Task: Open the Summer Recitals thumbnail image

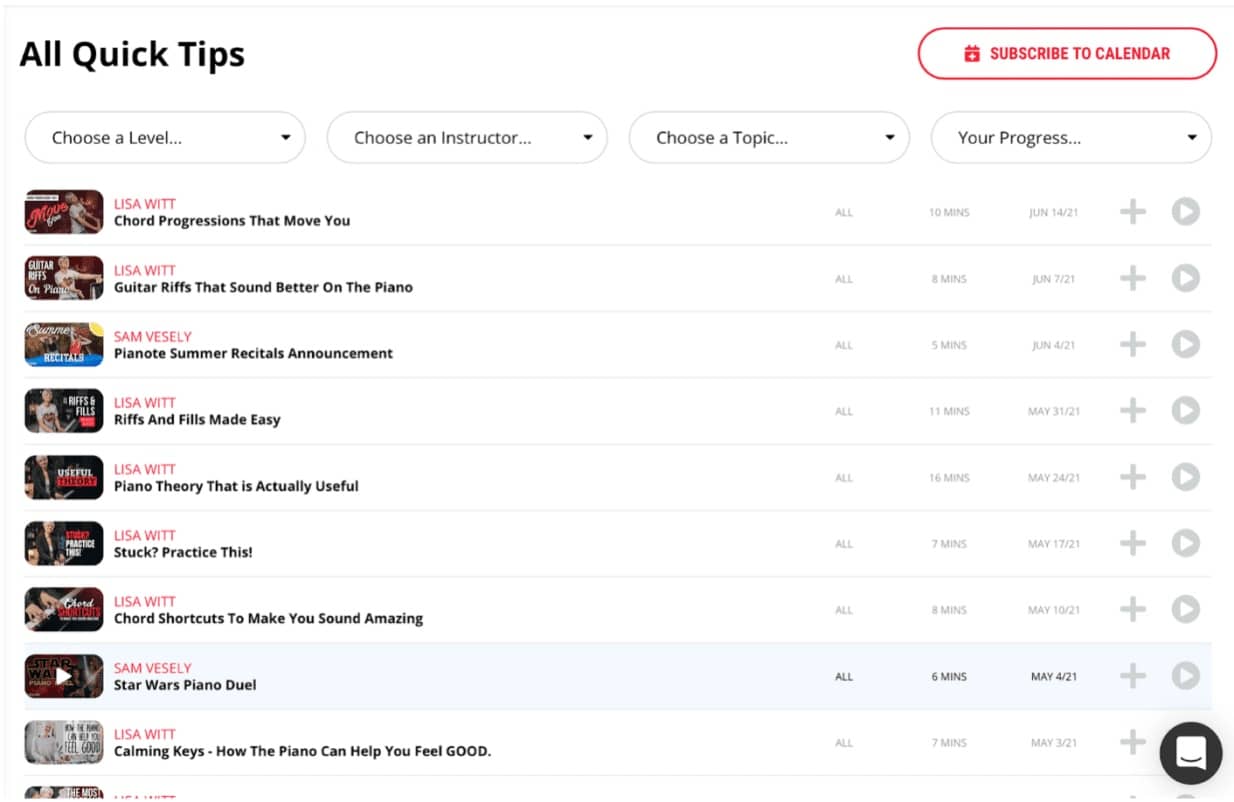Action: (64, 345)
